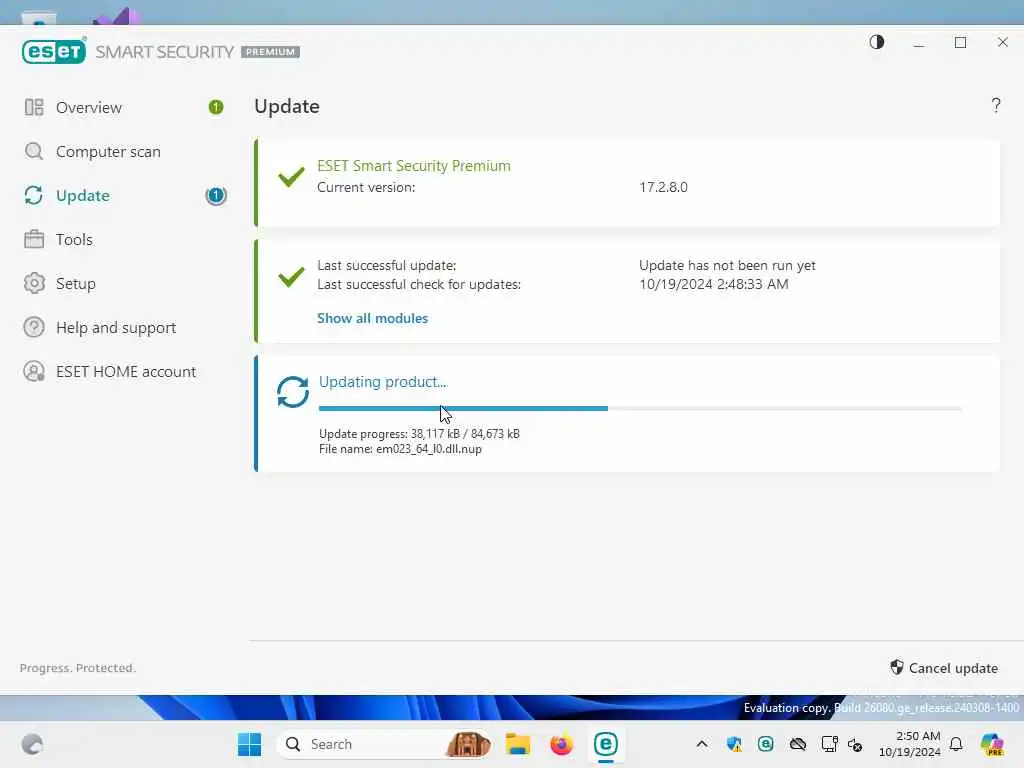Click the blue notification badge beside Update

pyautogui.click(x=216, y=195)
